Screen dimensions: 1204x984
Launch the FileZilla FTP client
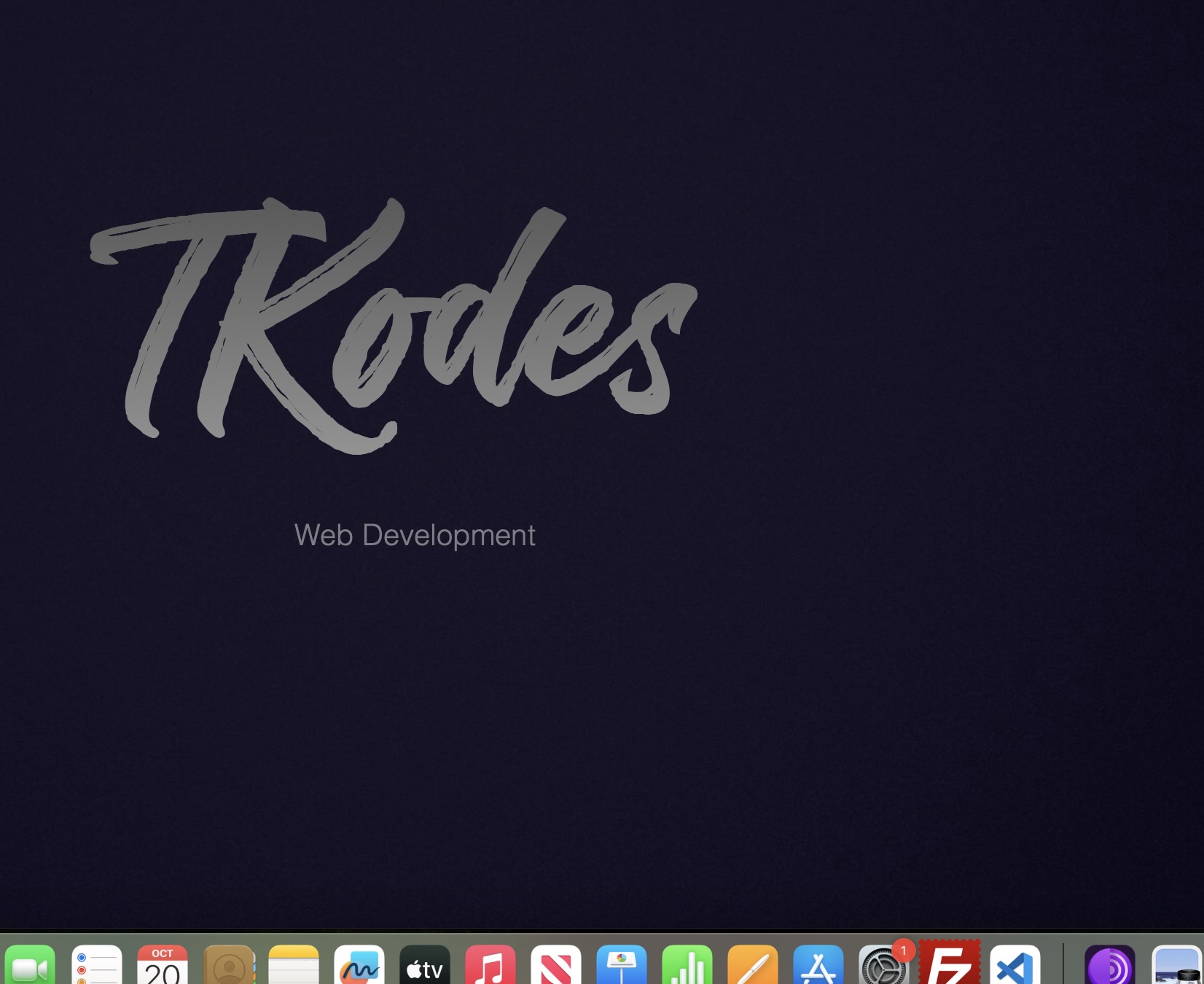coord(950,964)
